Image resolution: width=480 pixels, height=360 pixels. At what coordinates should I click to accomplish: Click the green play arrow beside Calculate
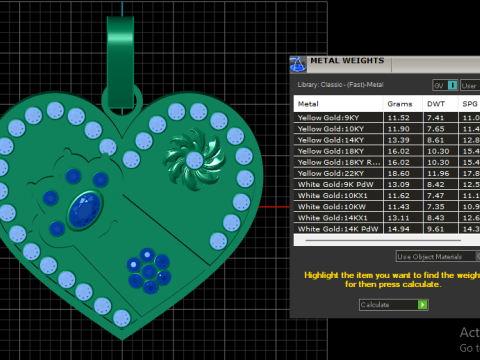423,304
